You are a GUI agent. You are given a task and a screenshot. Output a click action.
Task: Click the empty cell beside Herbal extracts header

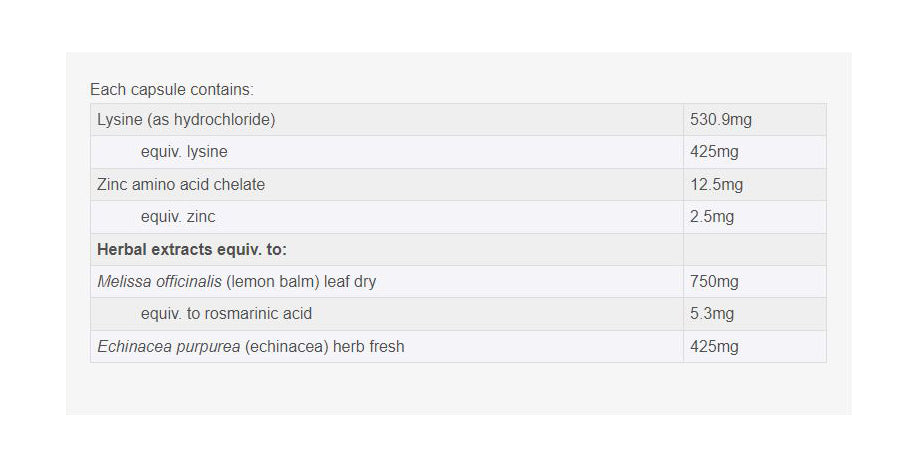coord(754,249)
